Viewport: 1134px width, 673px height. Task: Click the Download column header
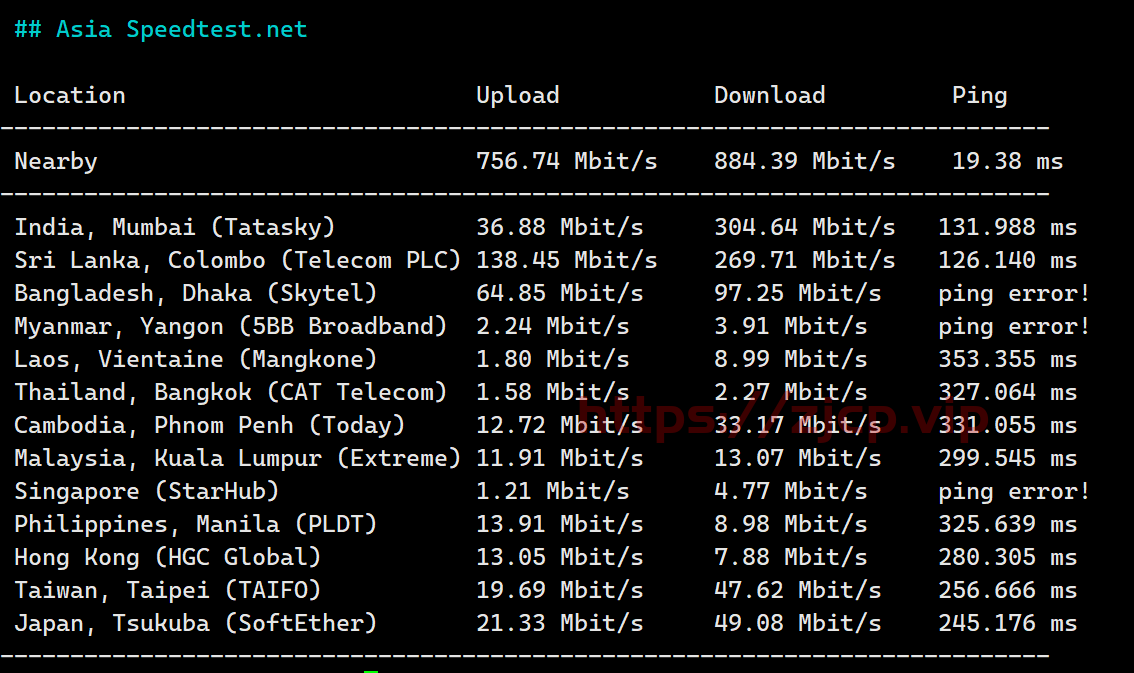click(x=770, y=95)
